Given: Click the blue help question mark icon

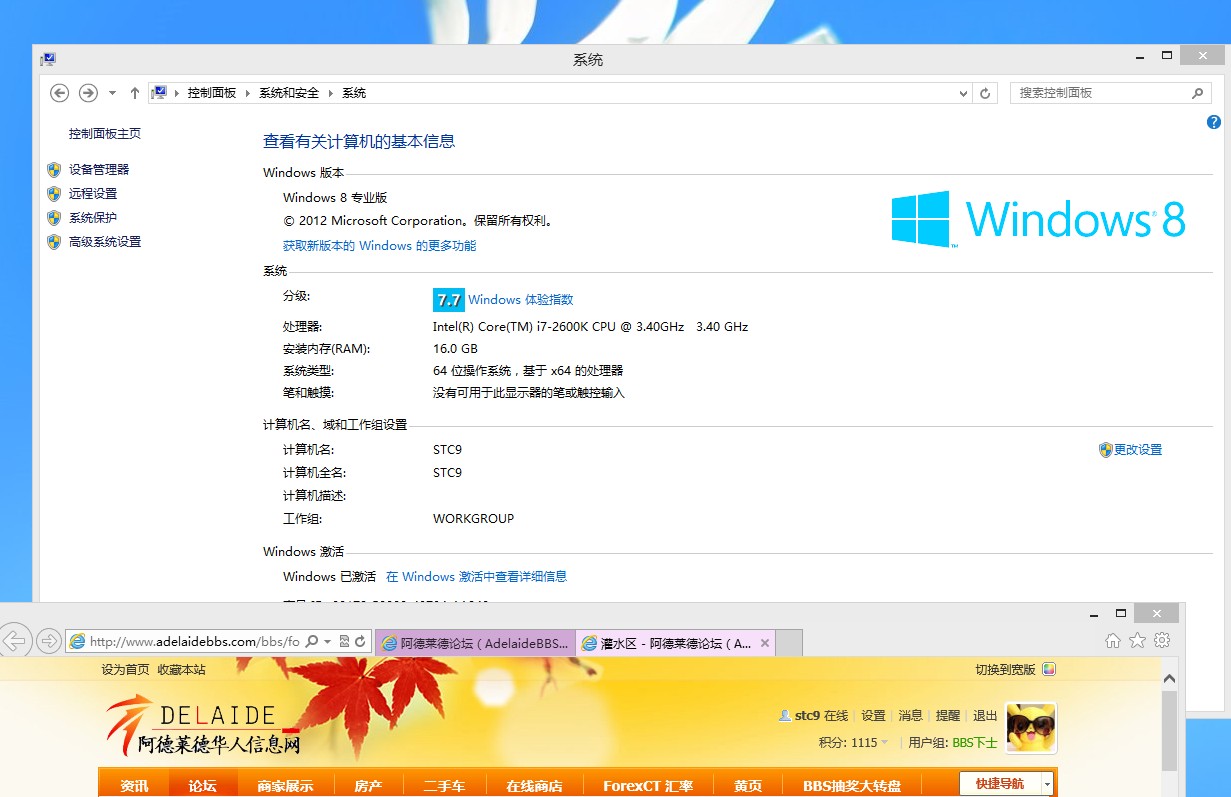Looking at the screenshot, I should click(x=1214, y=123).
